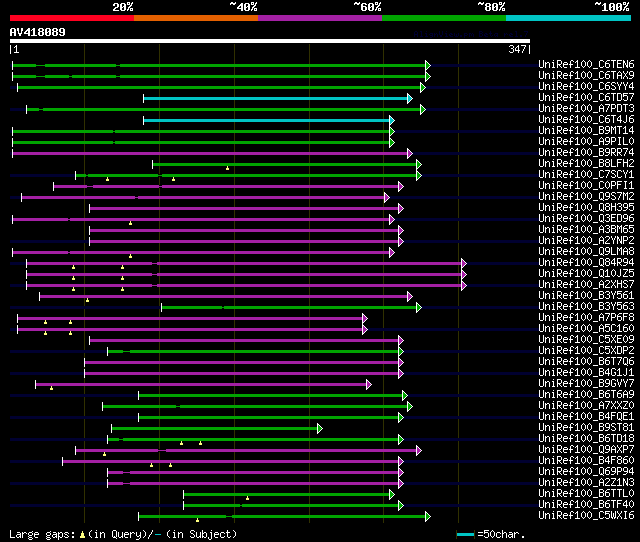Screen dimensions: 640x542
Task: Click the UniRef100_C6TD57 label
Action: pos(586,98)
